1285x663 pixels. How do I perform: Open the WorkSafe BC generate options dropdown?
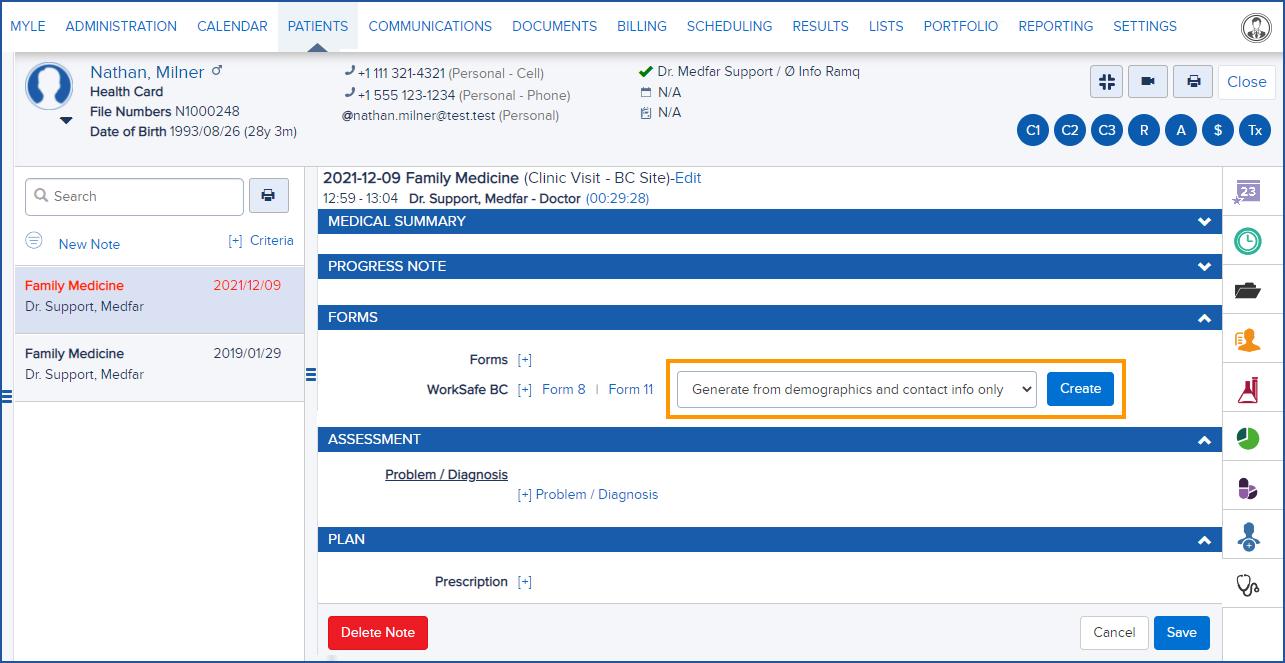tap(855, 389)
